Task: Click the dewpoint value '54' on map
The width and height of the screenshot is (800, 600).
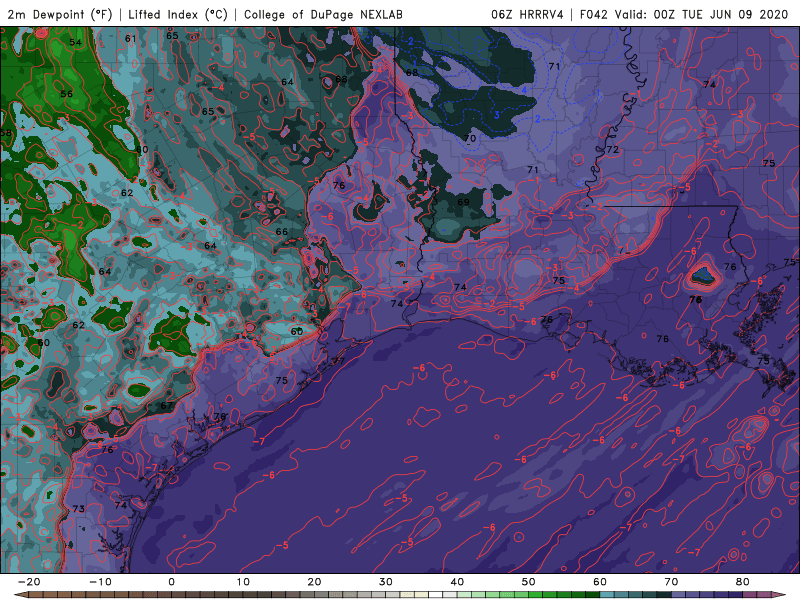Action: (76, 42)
